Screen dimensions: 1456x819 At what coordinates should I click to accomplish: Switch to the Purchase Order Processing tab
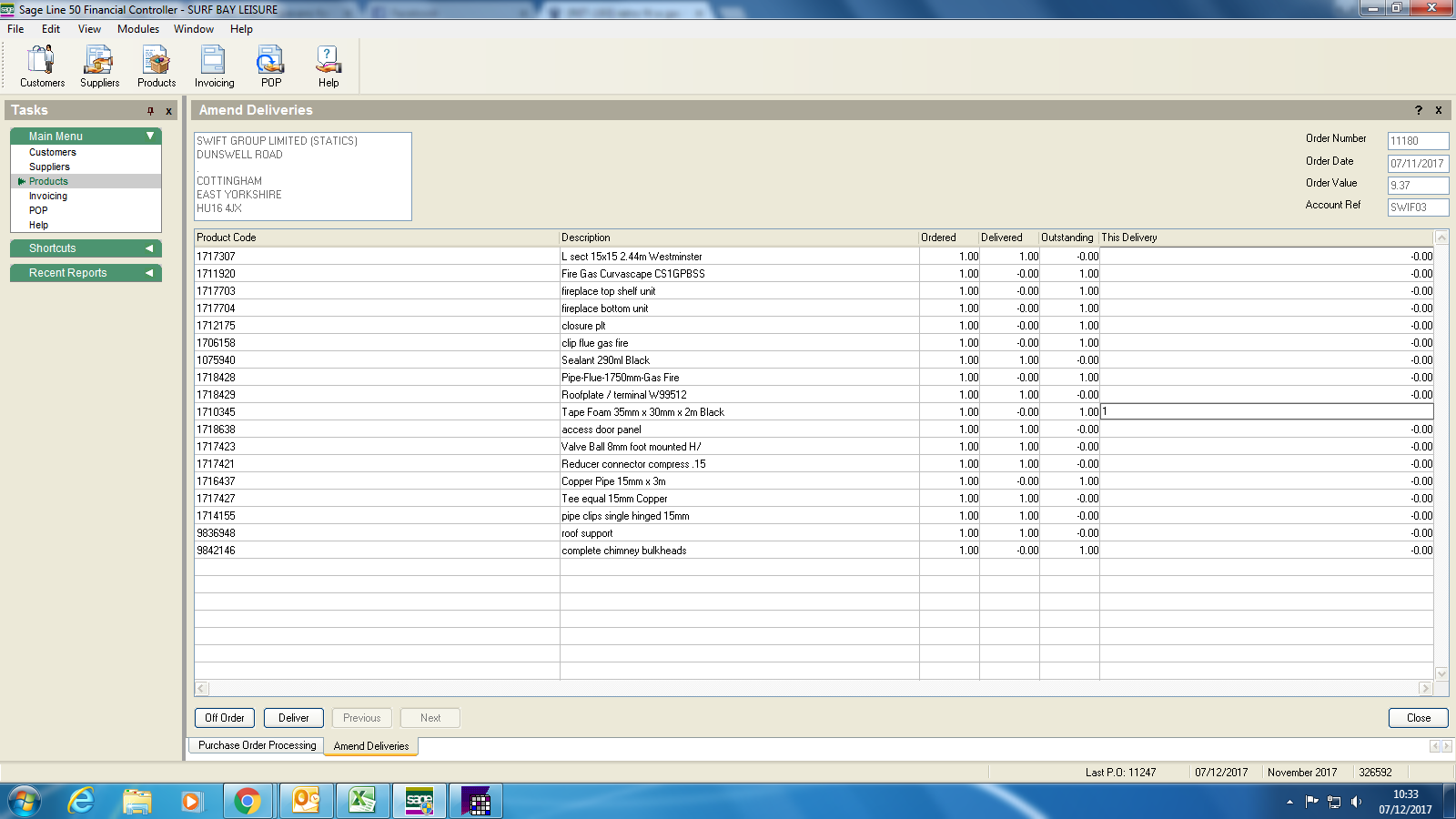pos(258,745)
